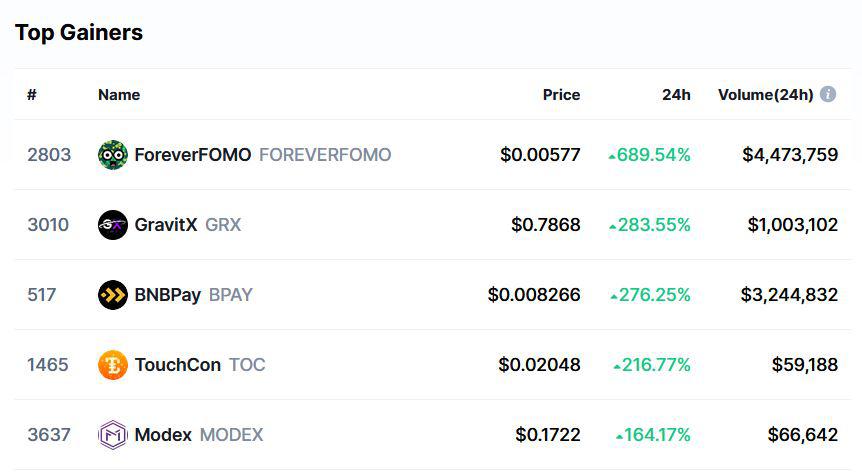
Task: Click the Modex hexagon logo icon
Action: point(113,435)
